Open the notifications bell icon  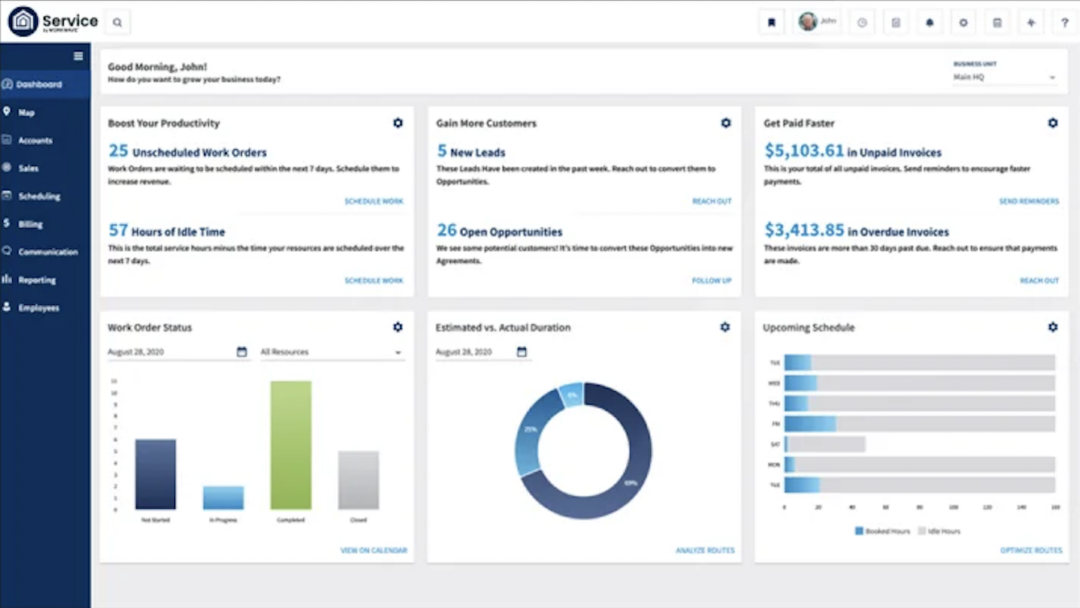pyautogui.click(x=929, y=21)
